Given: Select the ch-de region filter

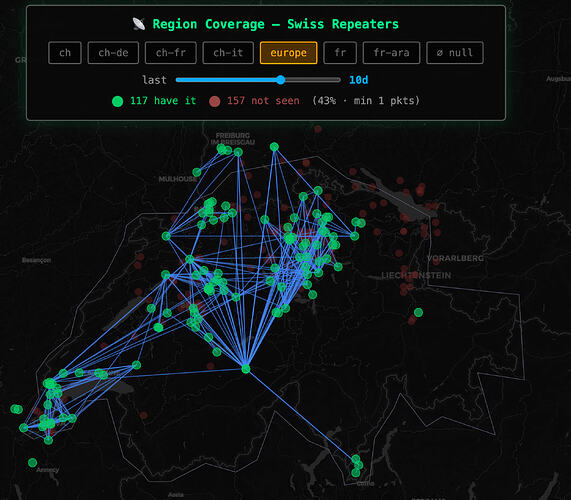Looking at the screenshot, I should 113,53.
